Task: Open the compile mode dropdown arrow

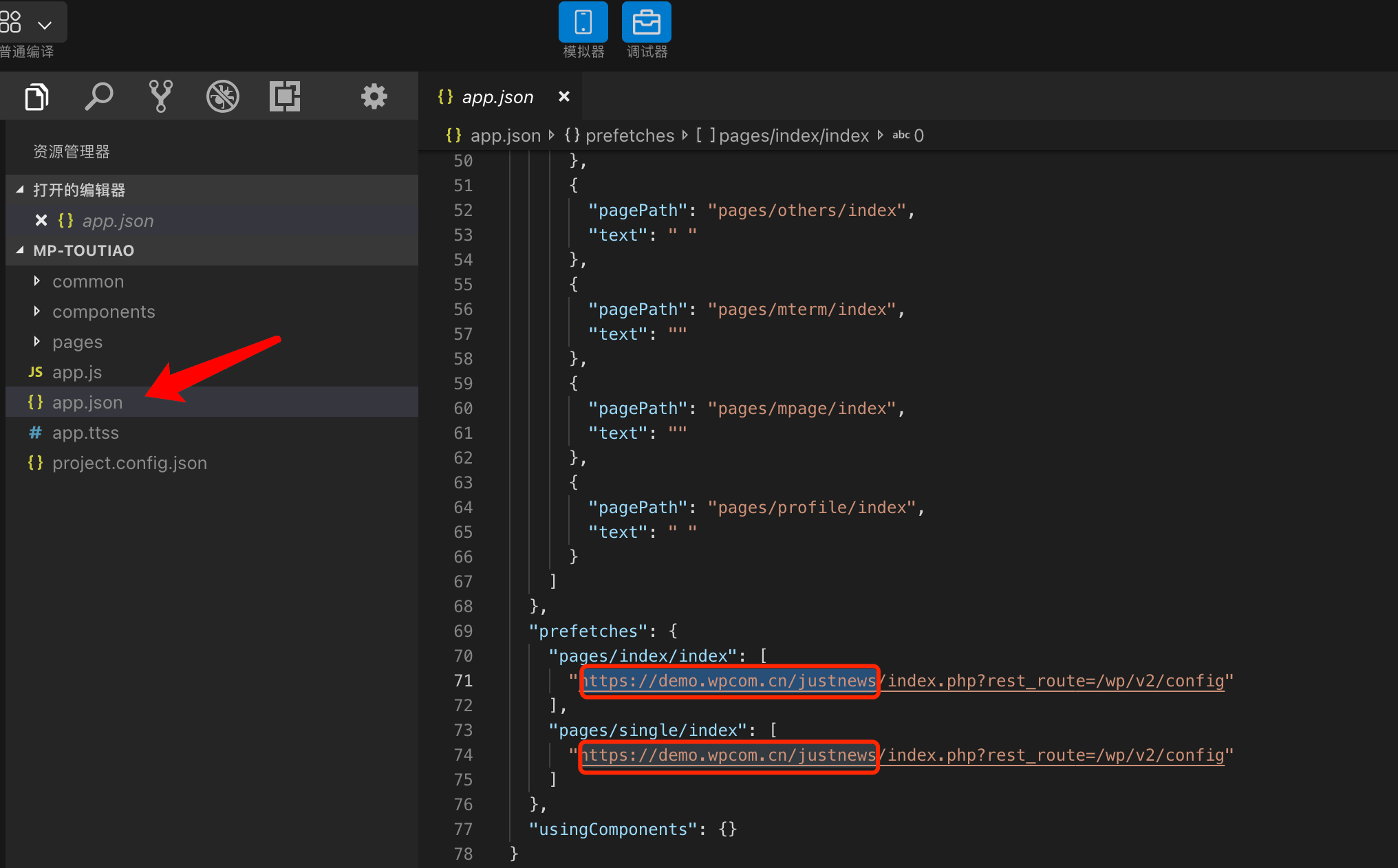Action: click(45, 25)
